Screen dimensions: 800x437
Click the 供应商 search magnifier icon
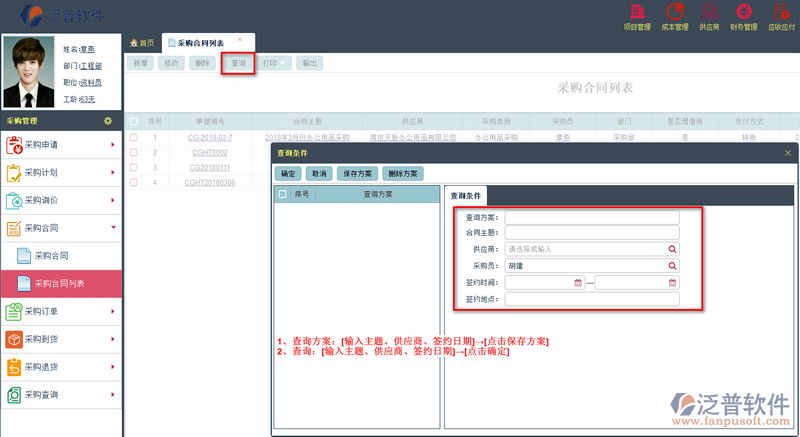672,249
